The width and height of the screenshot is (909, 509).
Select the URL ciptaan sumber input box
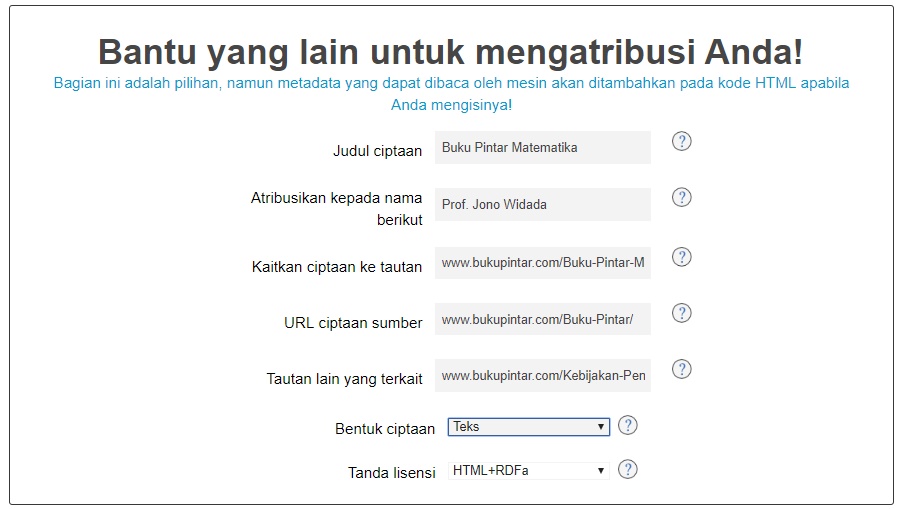pos(542,320)
